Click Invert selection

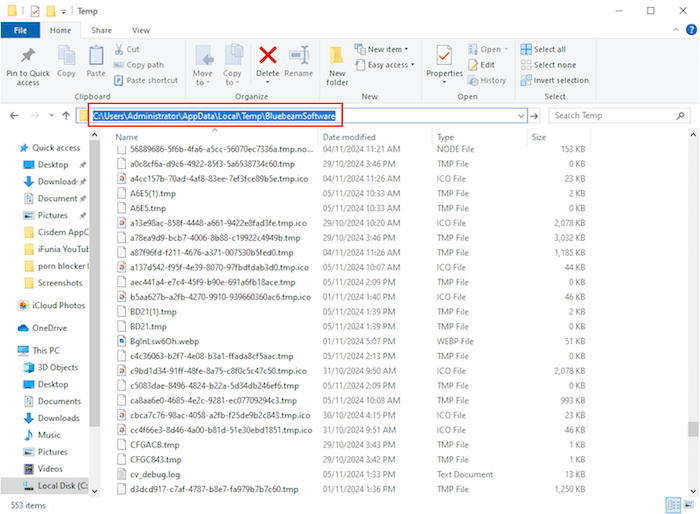coord(555,80)
